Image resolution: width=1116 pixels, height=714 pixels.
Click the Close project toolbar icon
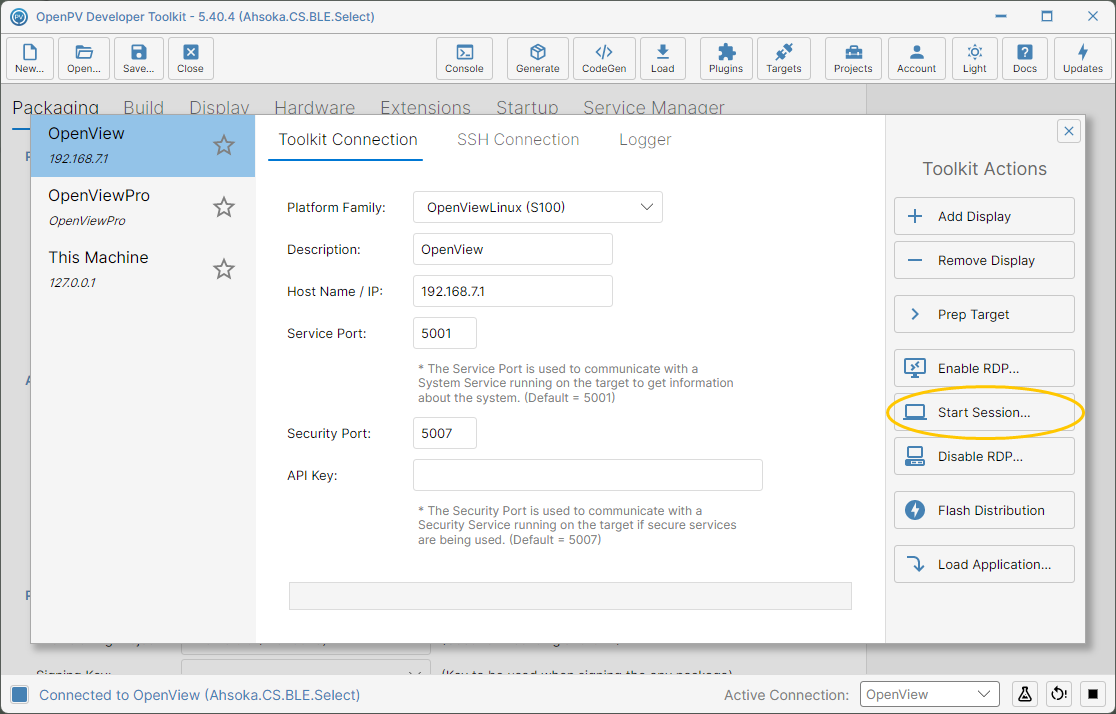(191, 58)
